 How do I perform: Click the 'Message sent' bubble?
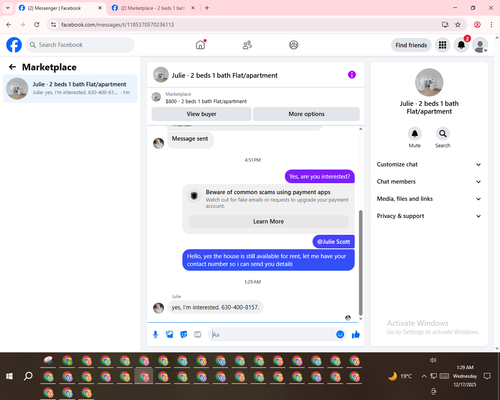(x=190, y=139)
